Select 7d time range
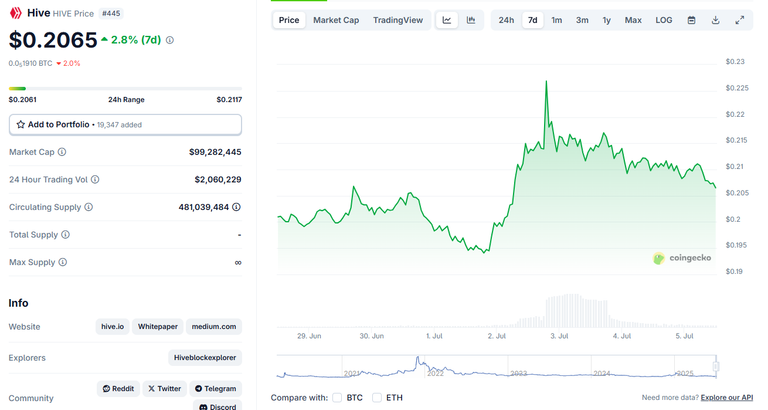The width and height of the screenshot is (768, 410). pyautogui.click(x=532, y=20)
